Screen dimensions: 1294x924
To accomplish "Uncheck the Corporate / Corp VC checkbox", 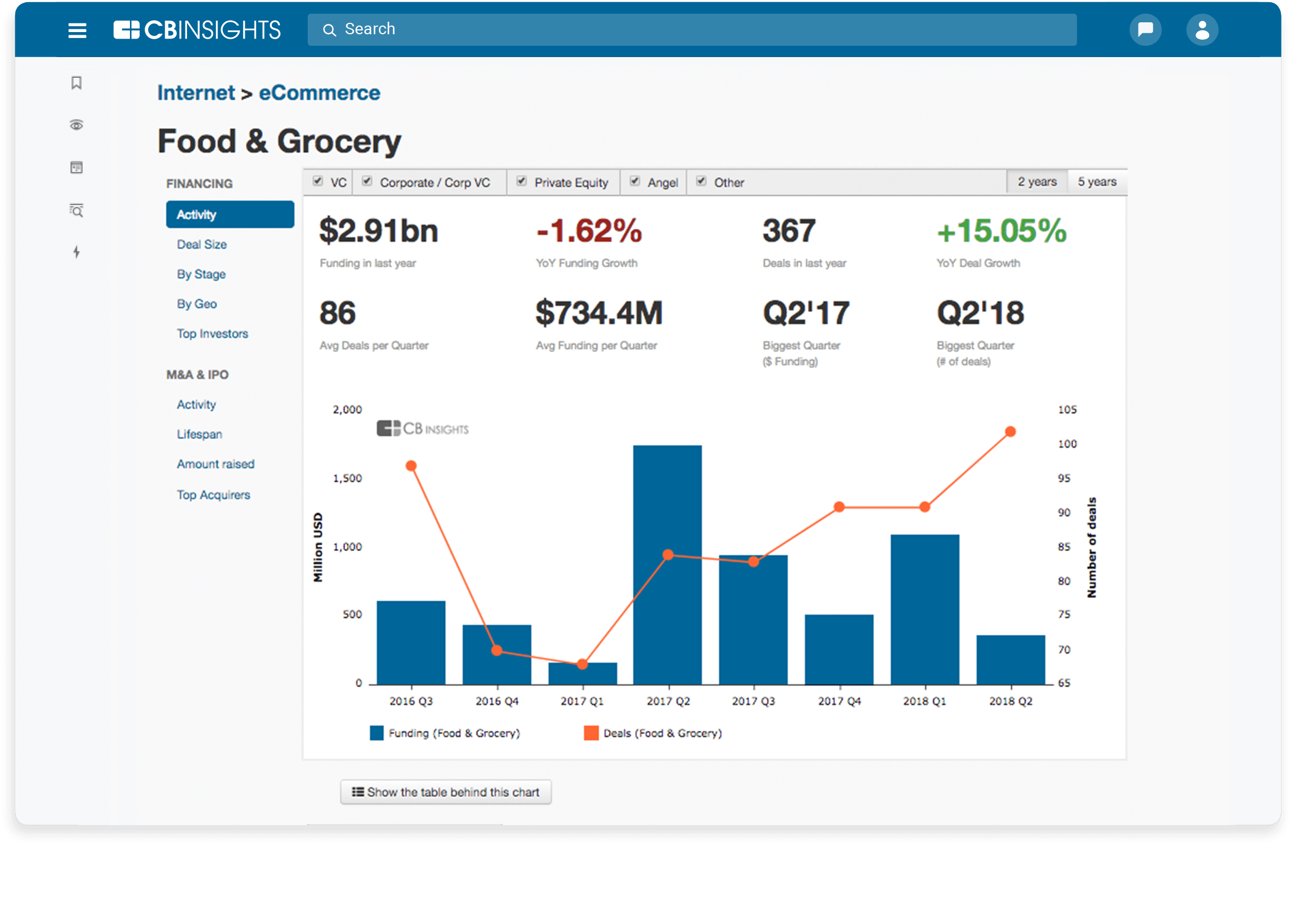I will point(368,181).
